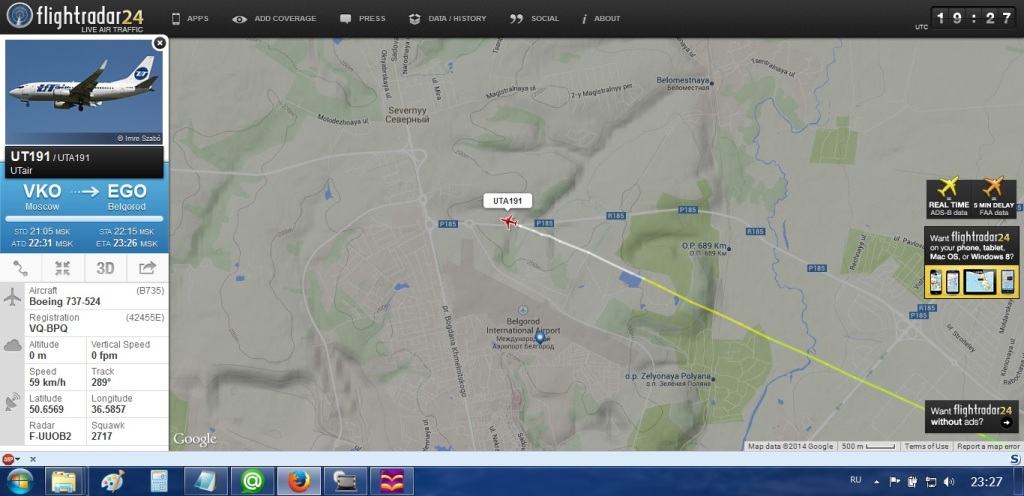
Task: Click the Google logo on the map
Action: (x=195, y=439)
